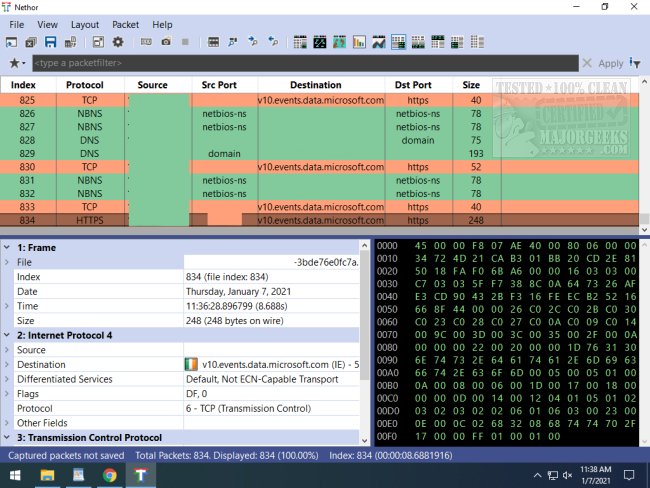Collapse the '1: Frame' section

[x=7, y=246]
